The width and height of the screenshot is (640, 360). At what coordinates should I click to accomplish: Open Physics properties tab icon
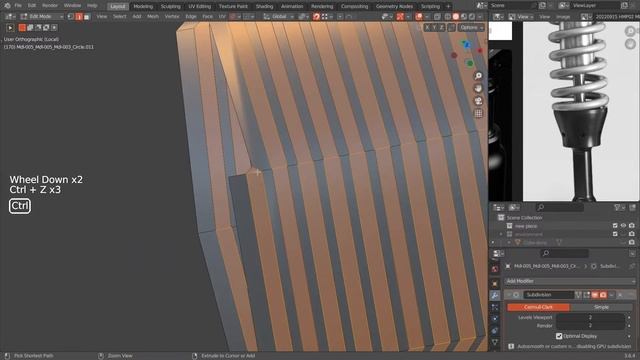point(495,319)
